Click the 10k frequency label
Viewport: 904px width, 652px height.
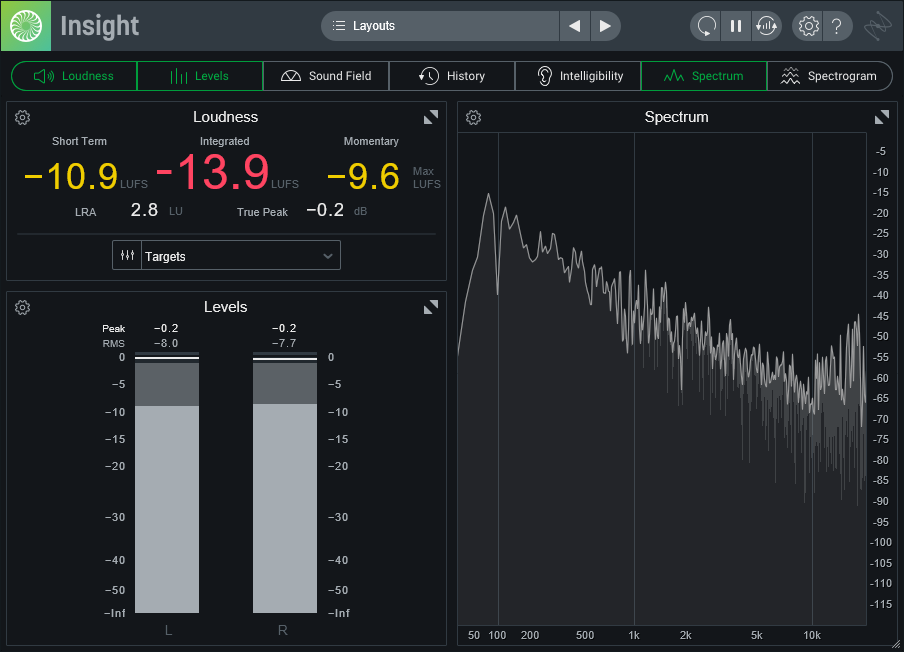812,635
